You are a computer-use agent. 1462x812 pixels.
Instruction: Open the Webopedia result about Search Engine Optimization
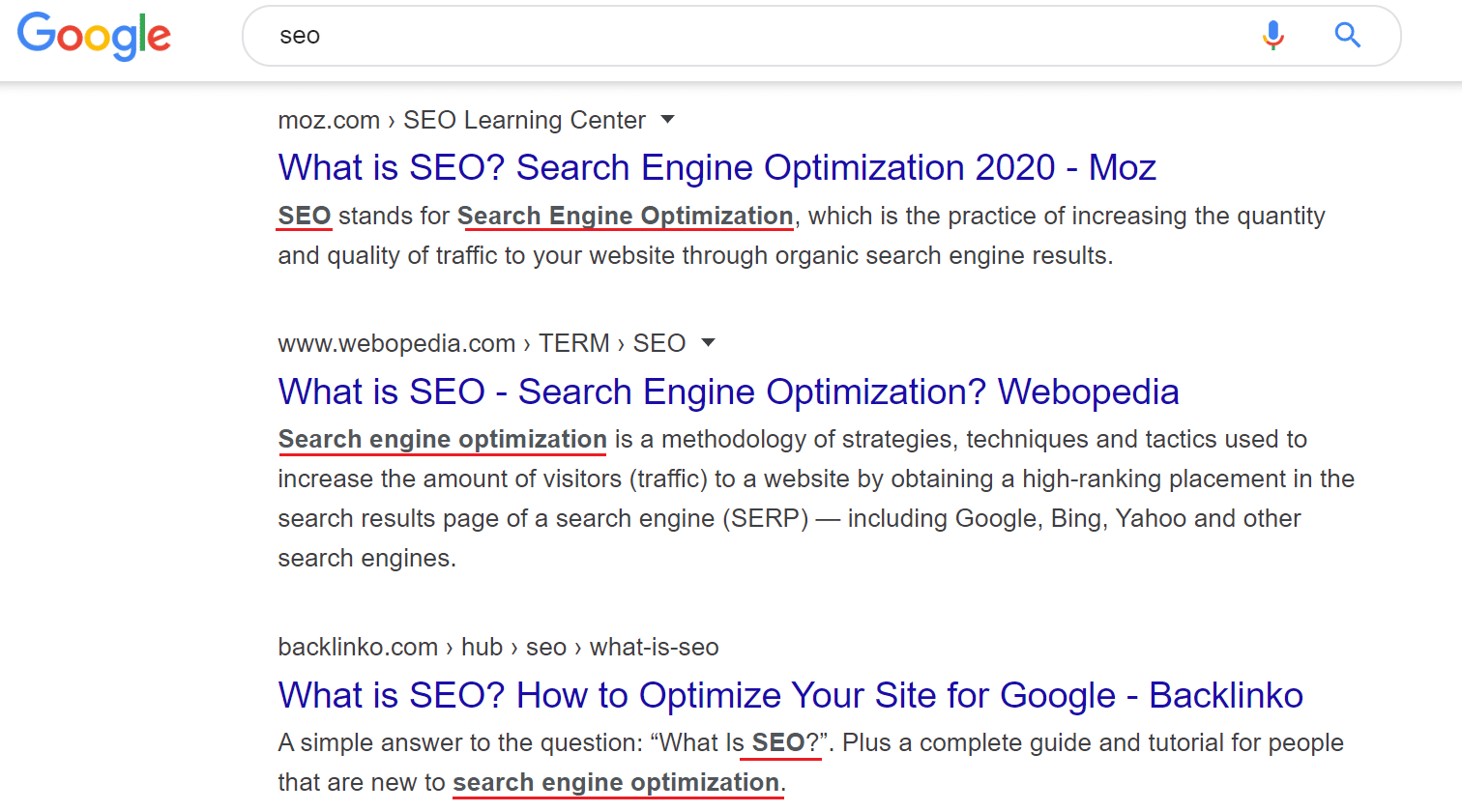[x=728, y=391]
